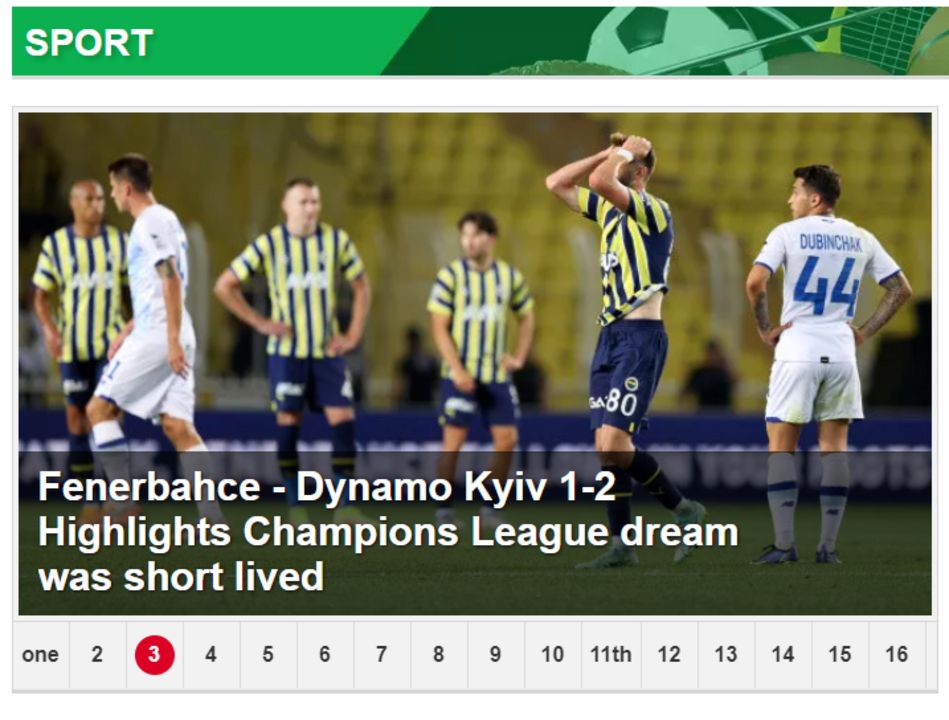Select the active slide 3 indicator
Image resolution: width=949 pixels, height=720 pixels.
point(154,655)
